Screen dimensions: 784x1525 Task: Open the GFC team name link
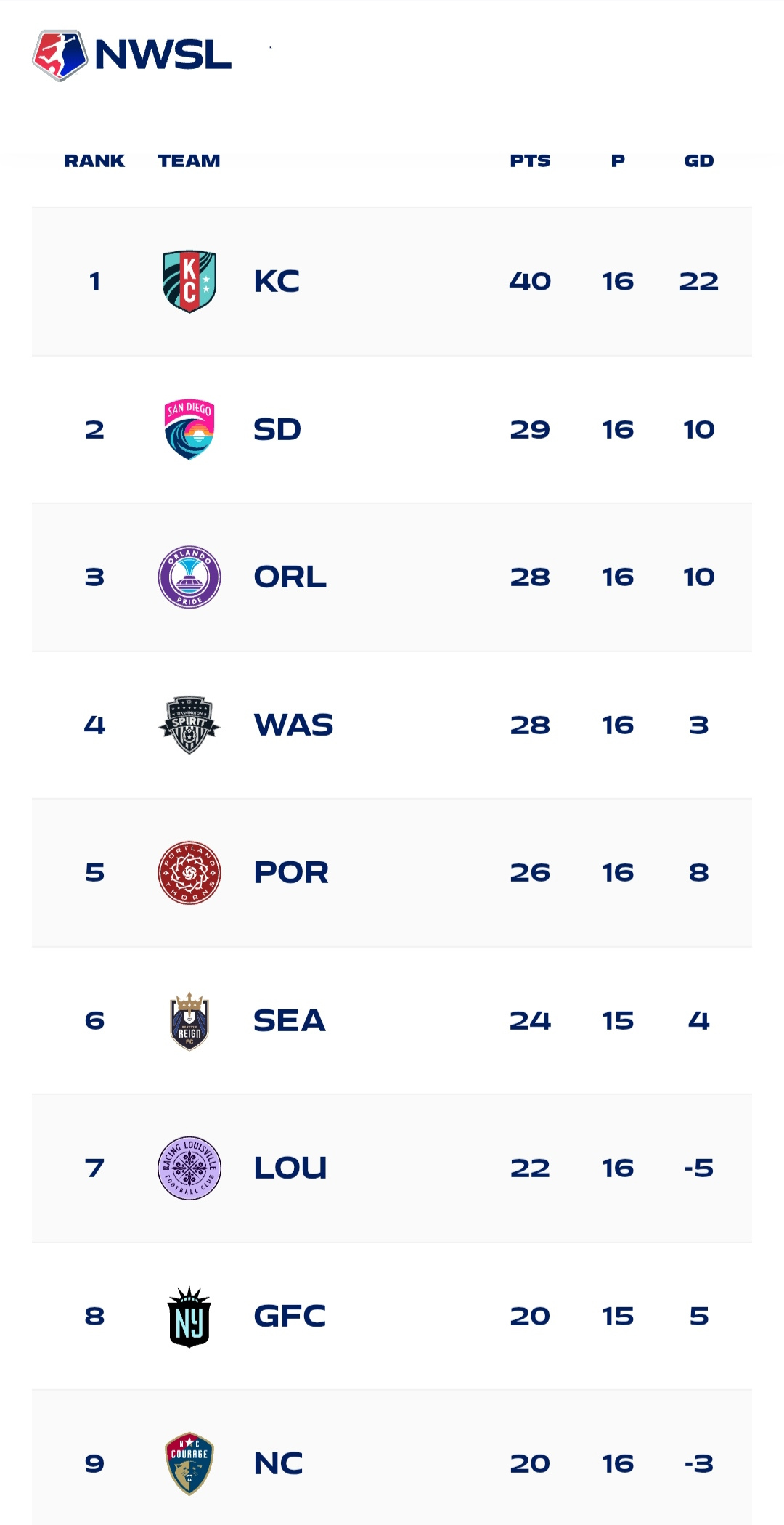pyautogui.click(x=290, y=1316)
